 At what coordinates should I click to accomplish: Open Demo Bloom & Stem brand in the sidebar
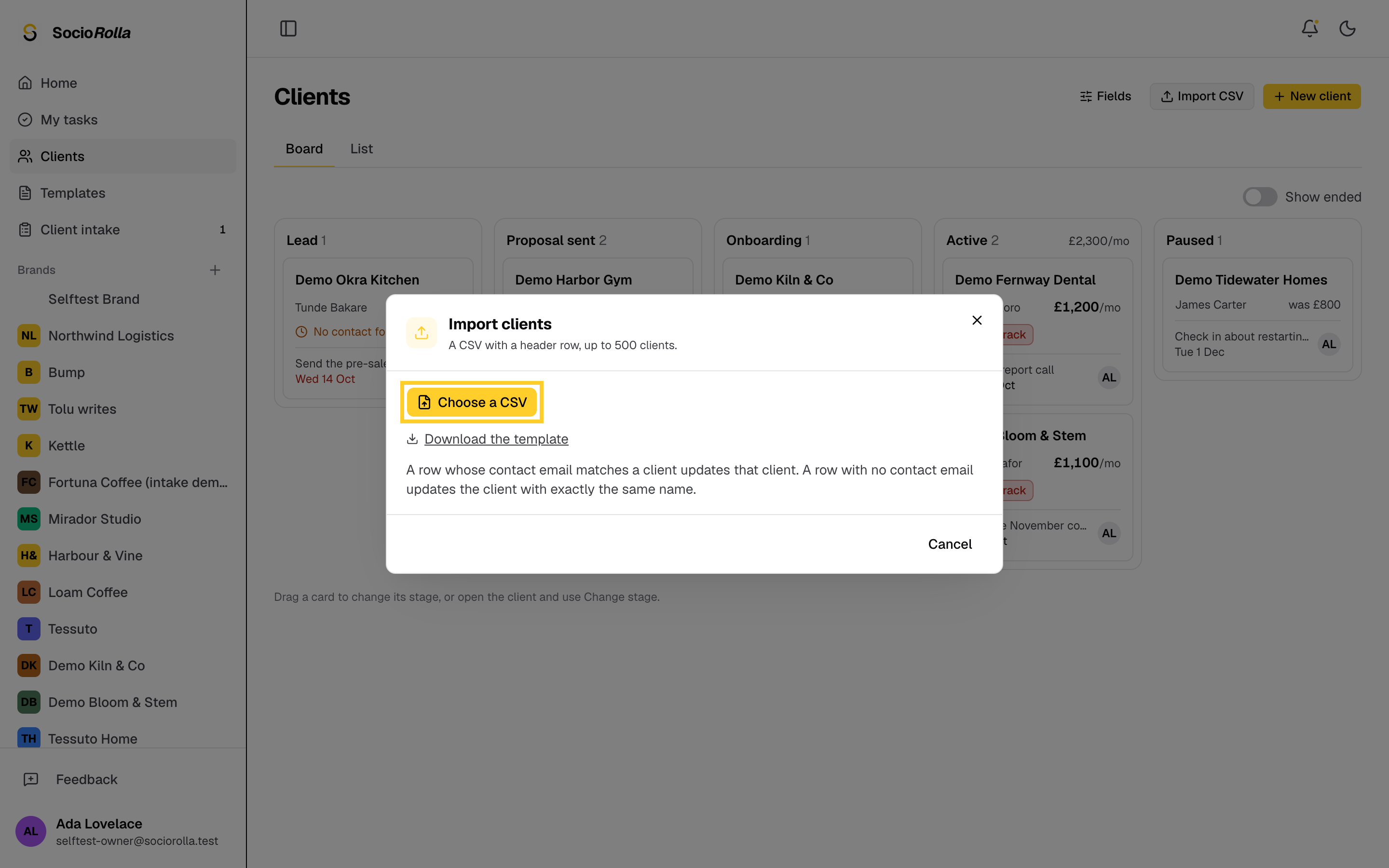[x=123, y=702]
